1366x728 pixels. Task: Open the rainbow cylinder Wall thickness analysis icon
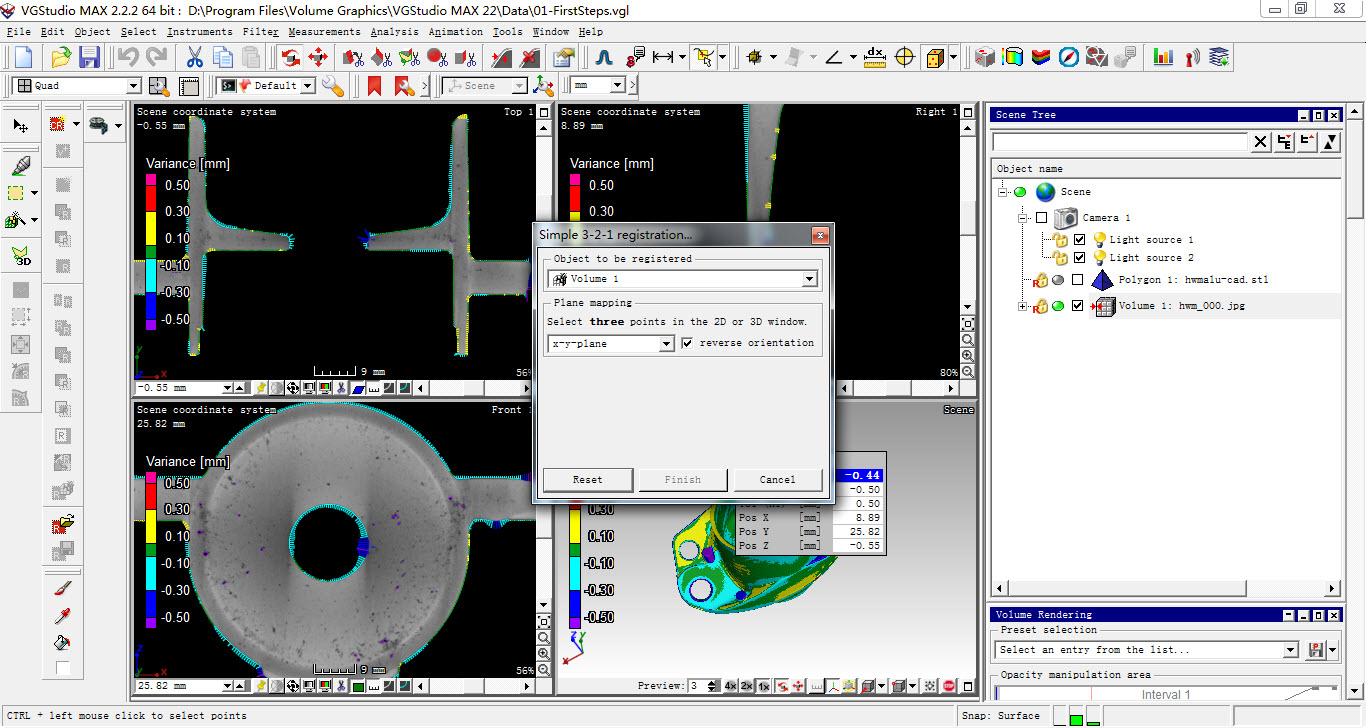point(1013,57)
